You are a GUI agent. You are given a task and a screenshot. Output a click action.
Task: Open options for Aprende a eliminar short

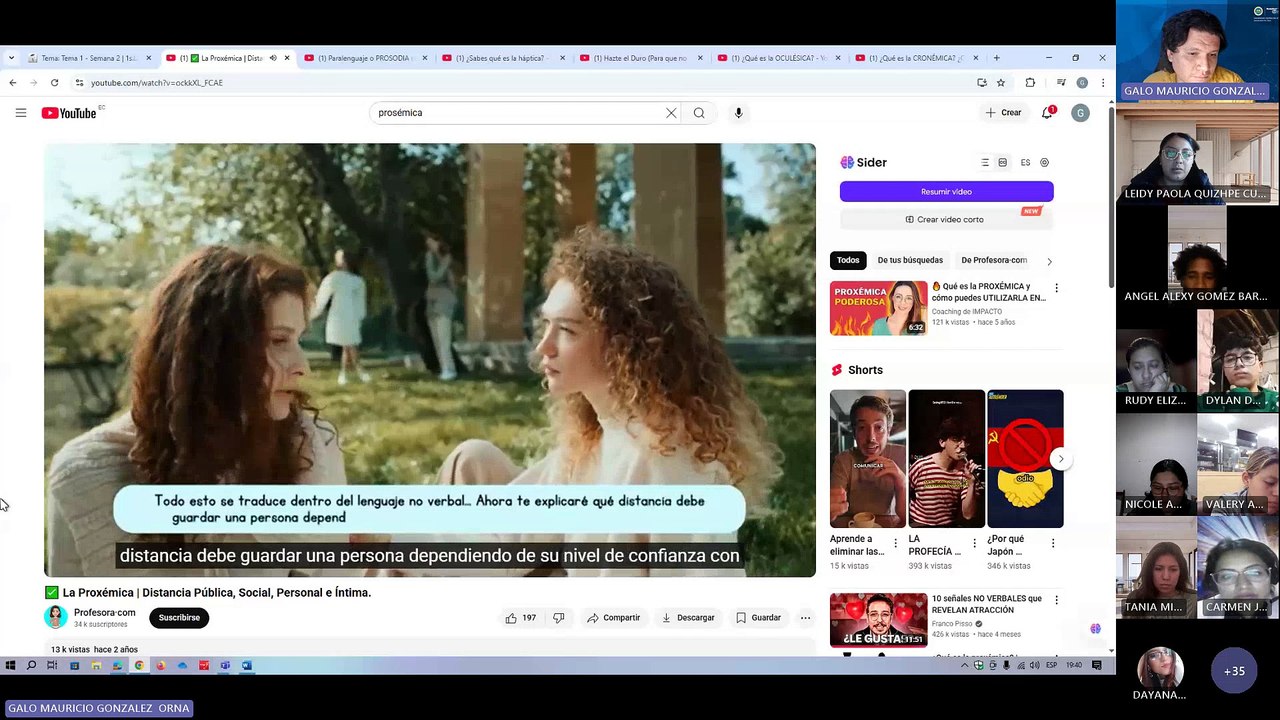coord(895,543)
